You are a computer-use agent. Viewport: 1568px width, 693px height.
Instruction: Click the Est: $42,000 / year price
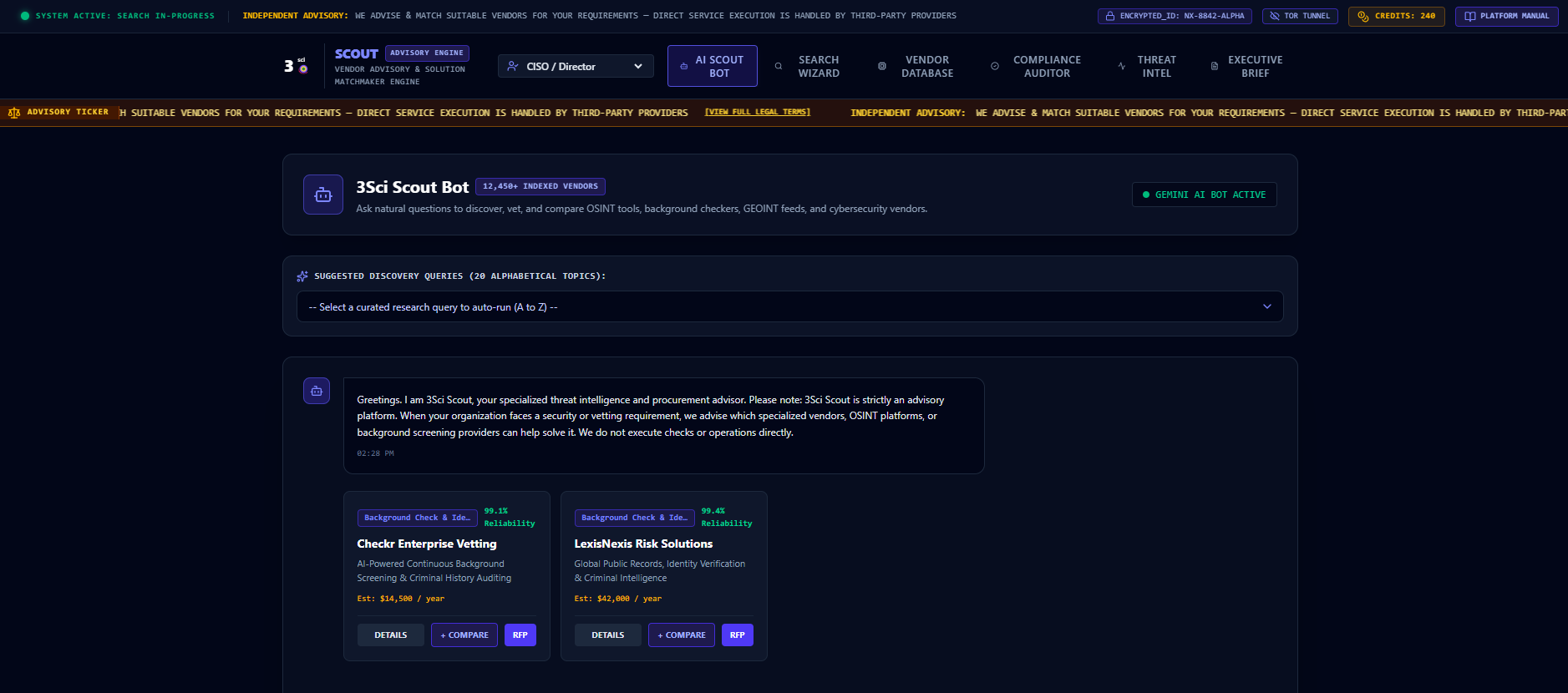tap(618, 599)
